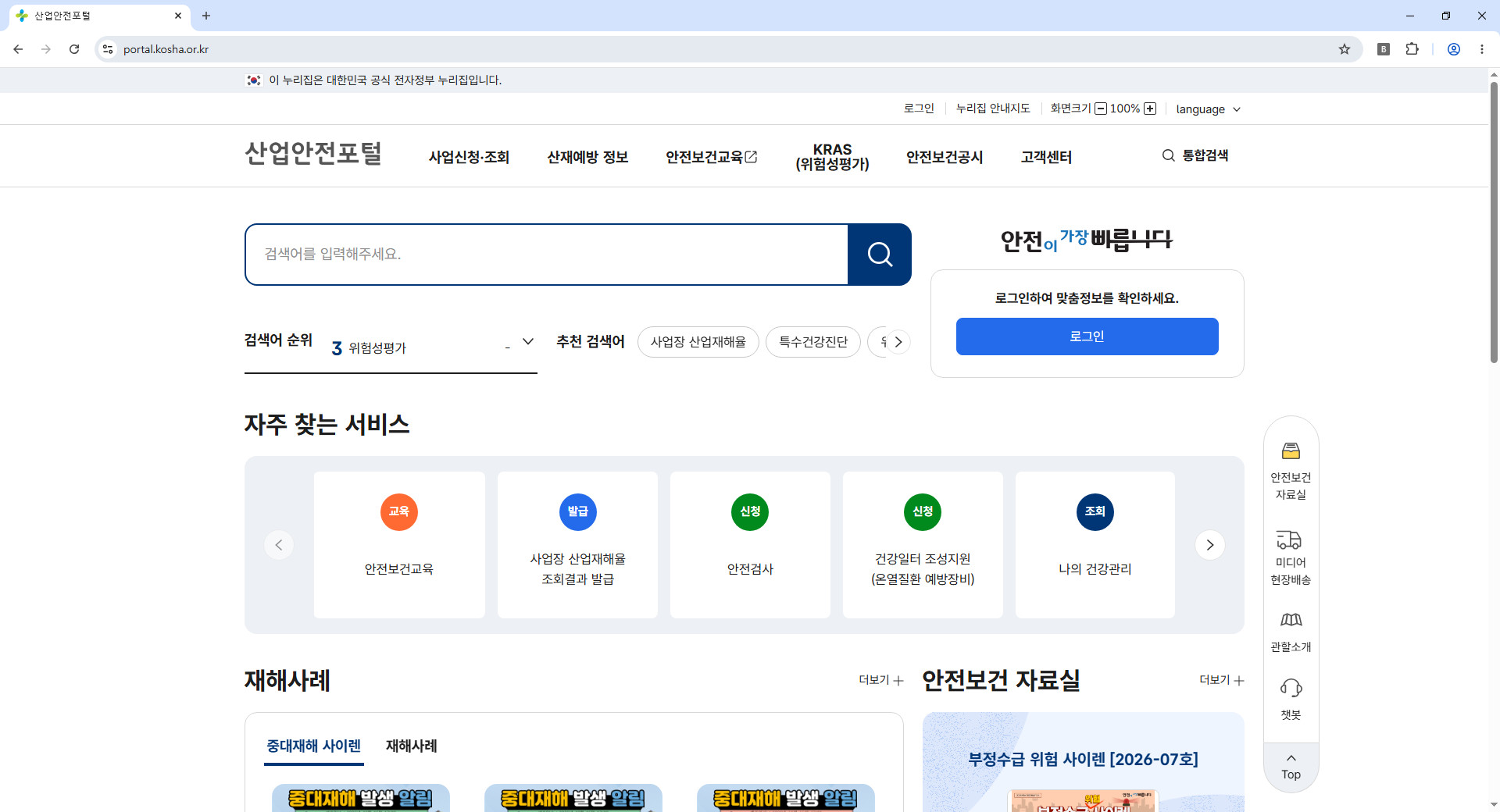Click the search keyword input field
This screenshot has width=1500, height=812.
point(547,255)
